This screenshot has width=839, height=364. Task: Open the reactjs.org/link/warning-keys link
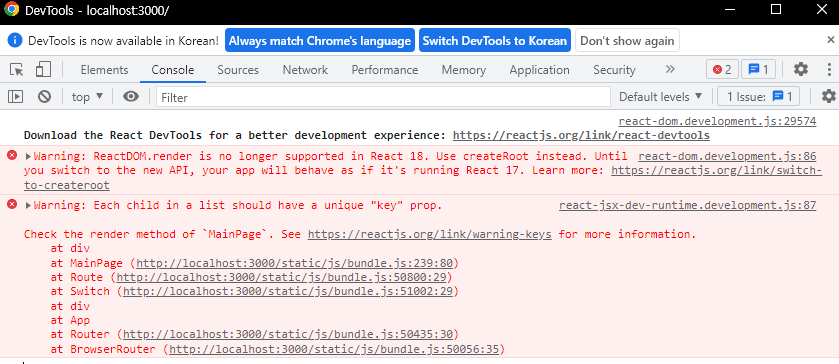click(430, 234)
